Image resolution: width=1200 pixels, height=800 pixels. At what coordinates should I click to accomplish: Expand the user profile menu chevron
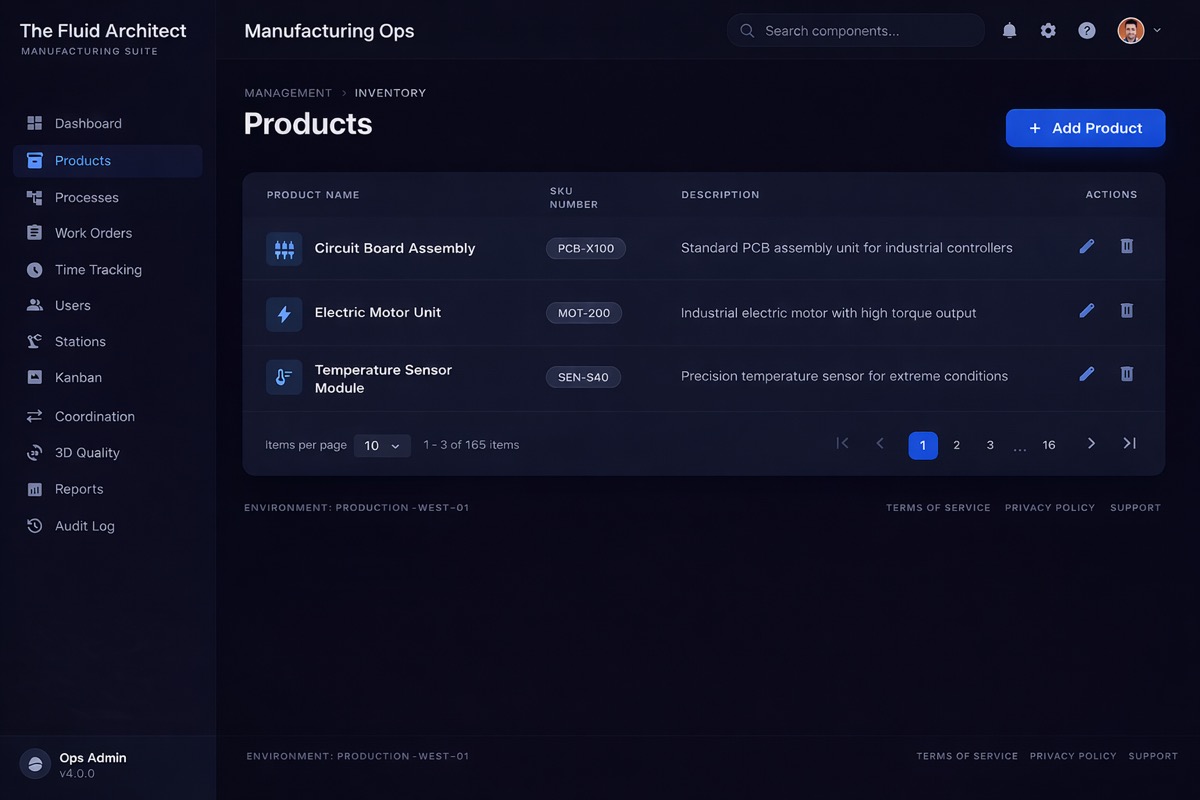[1157, 30]
